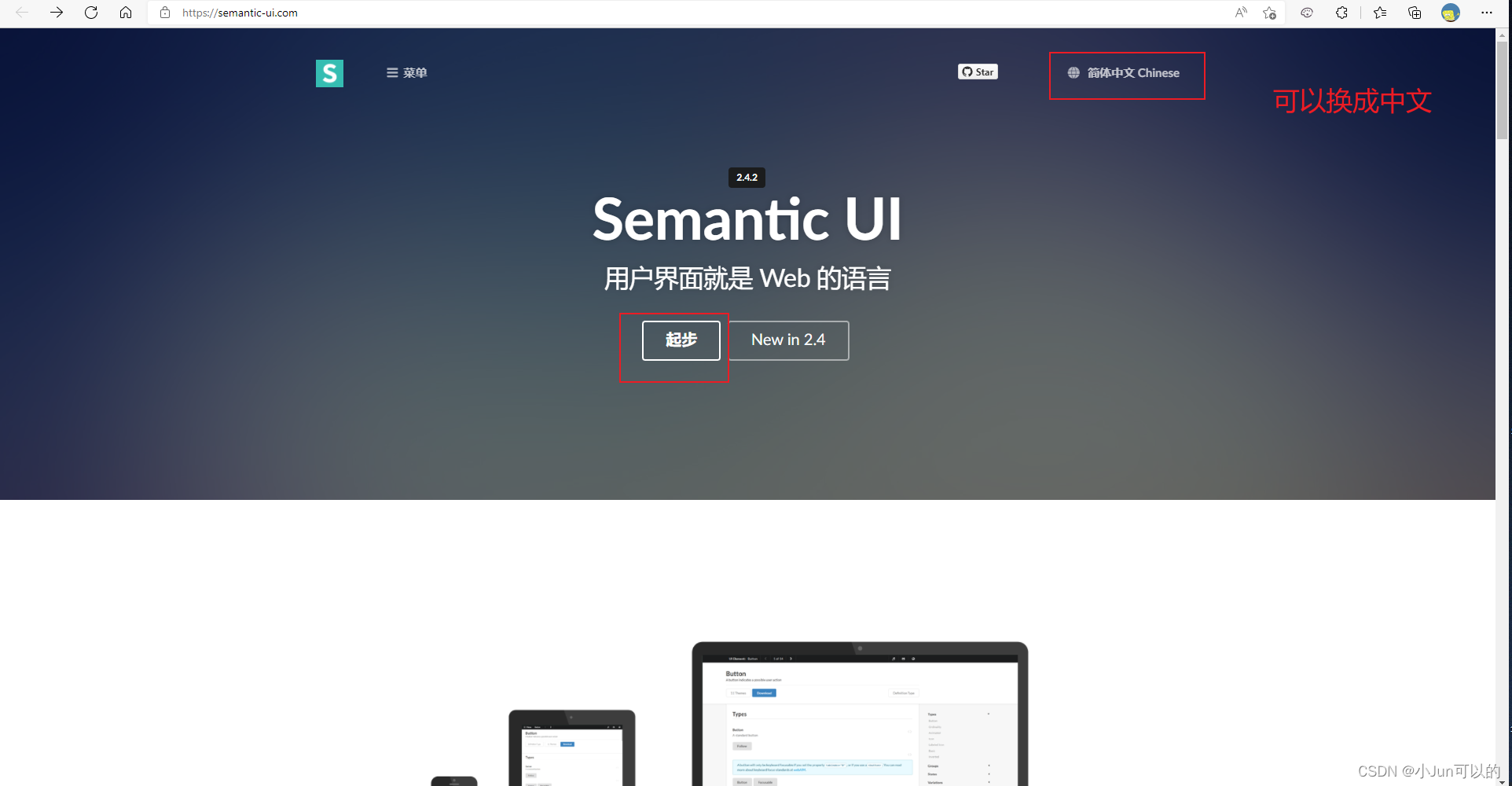Click the browser forward arrow

coord(57,13)
